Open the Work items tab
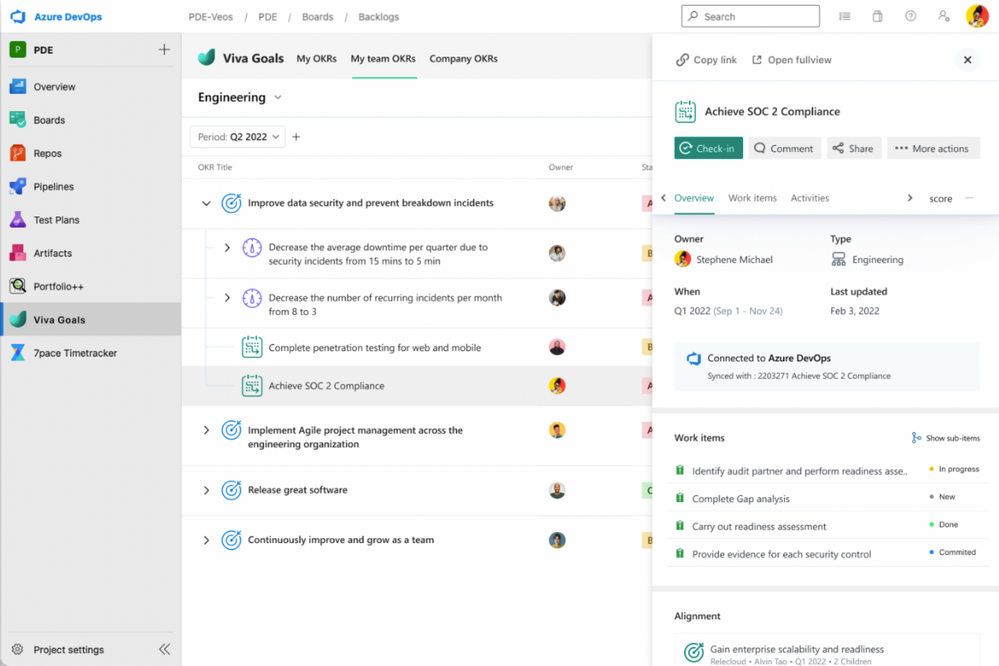Viewport: 999px width, 666px height. coord(752,198)
